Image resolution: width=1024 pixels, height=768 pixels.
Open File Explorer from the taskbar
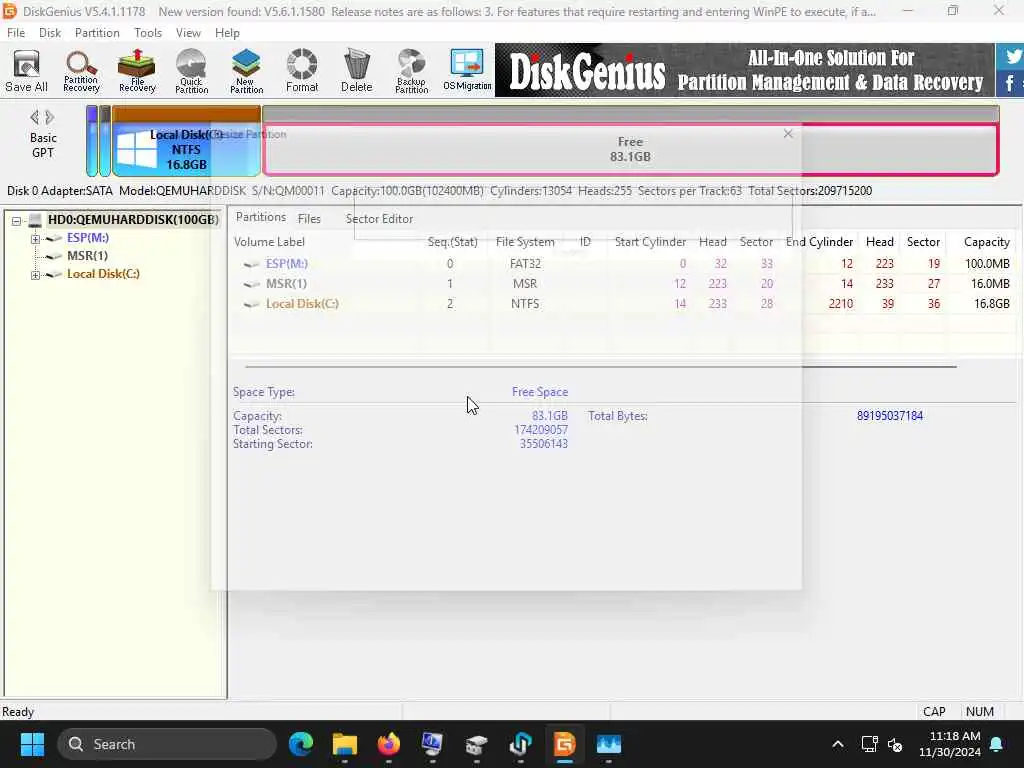coord(345,744)
